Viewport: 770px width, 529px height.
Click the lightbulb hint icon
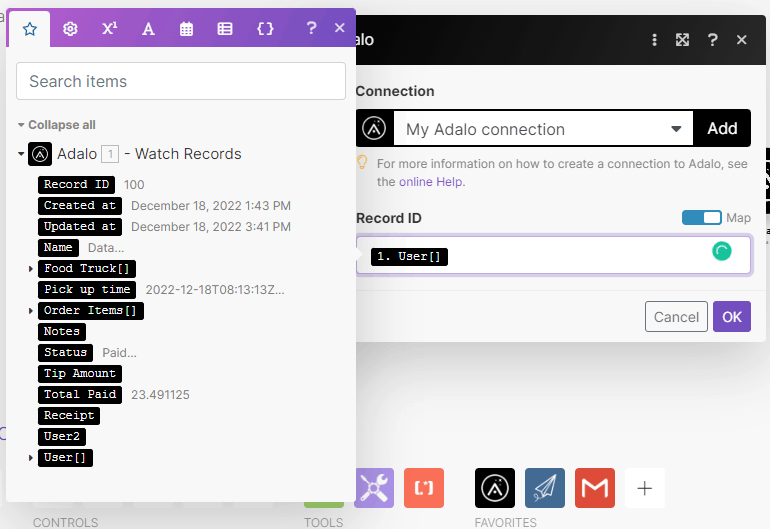tap(362, 163)
